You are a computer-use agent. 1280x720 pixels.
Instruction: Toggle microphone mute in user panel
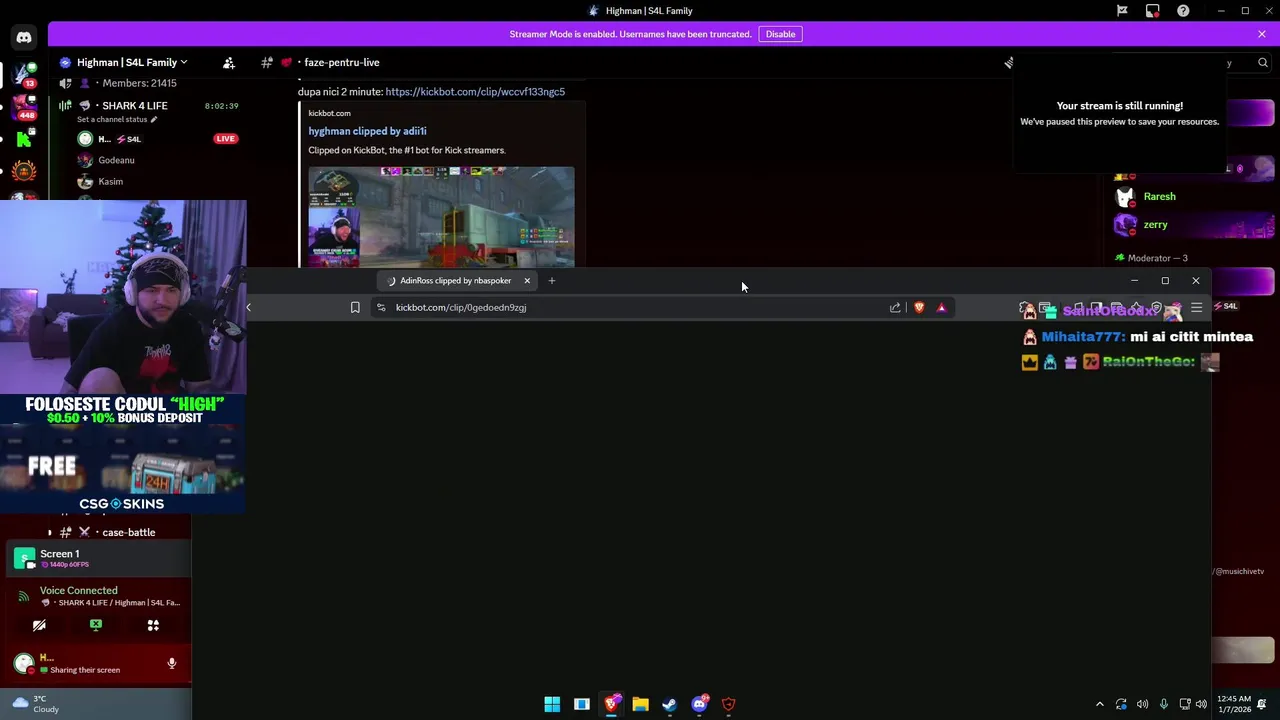pyautogui.click(x=172, y=663)
